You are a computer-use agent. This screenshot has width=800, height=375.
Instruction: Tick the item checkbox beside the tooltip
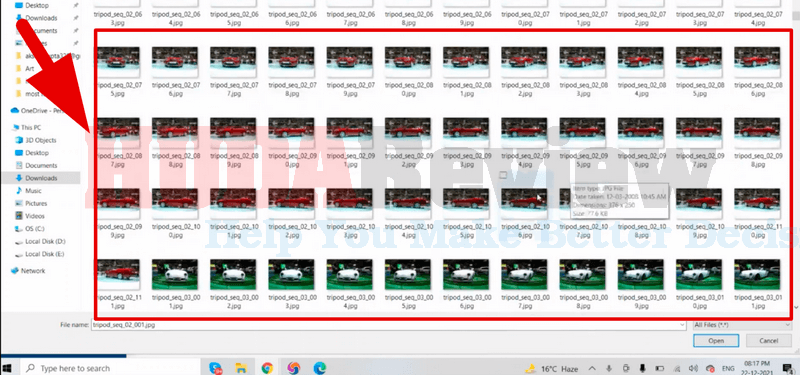(503, 175)
